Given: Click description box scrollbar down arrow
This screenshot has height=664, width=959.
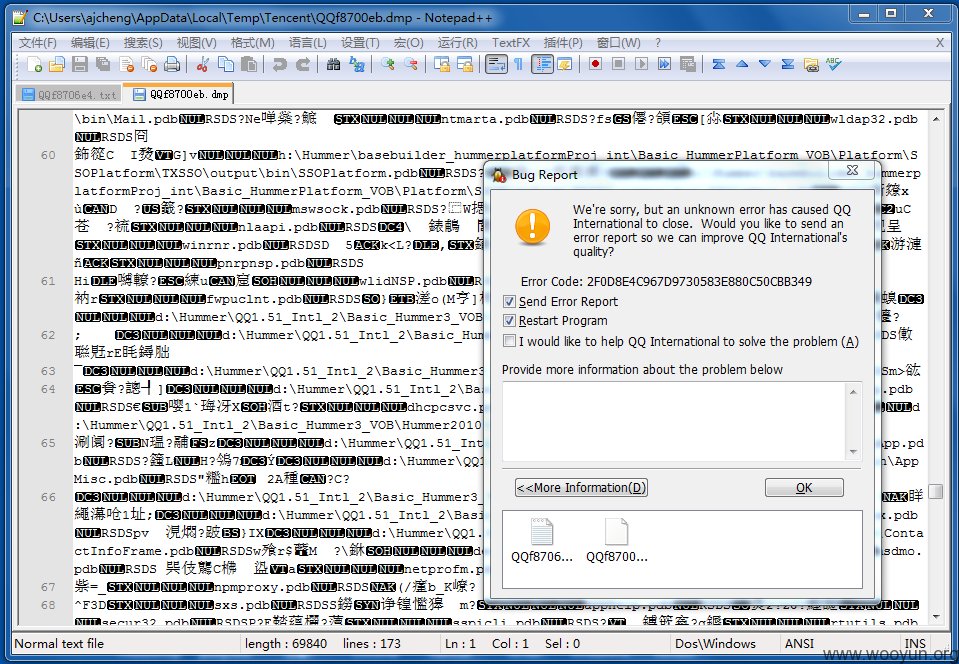Looking at the screenshot, I should click(853, 452).
